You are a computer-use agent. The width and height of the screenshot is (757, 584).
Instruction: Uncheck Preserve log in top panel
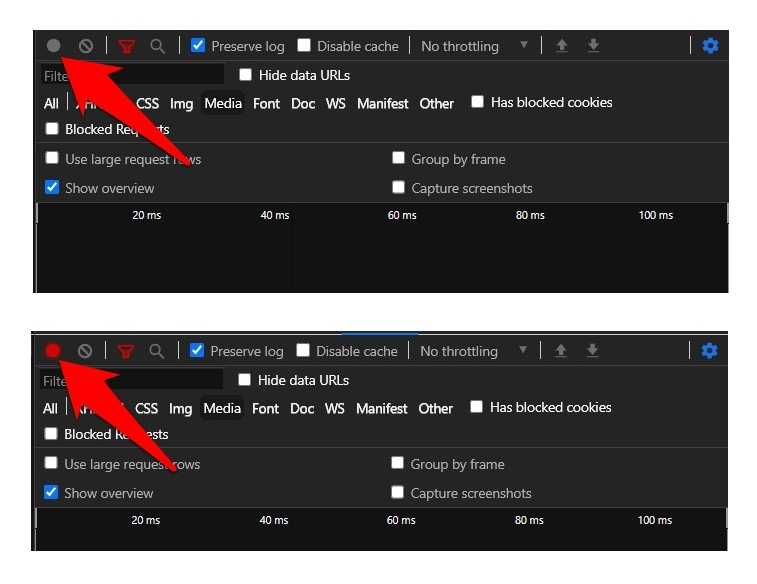pyautogui.click(x=198, y=45)
